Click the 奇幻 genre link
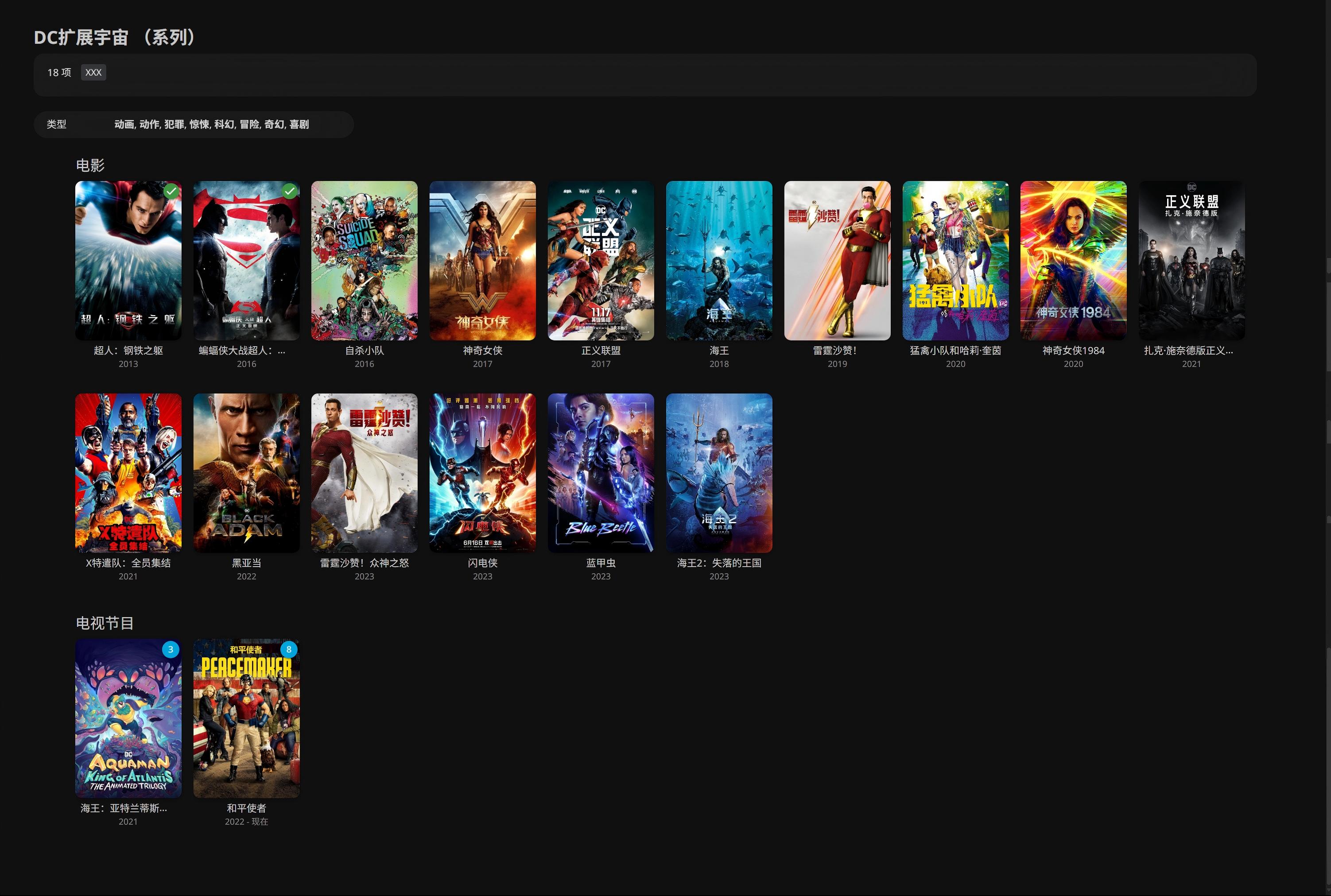 tap(275, 124)
